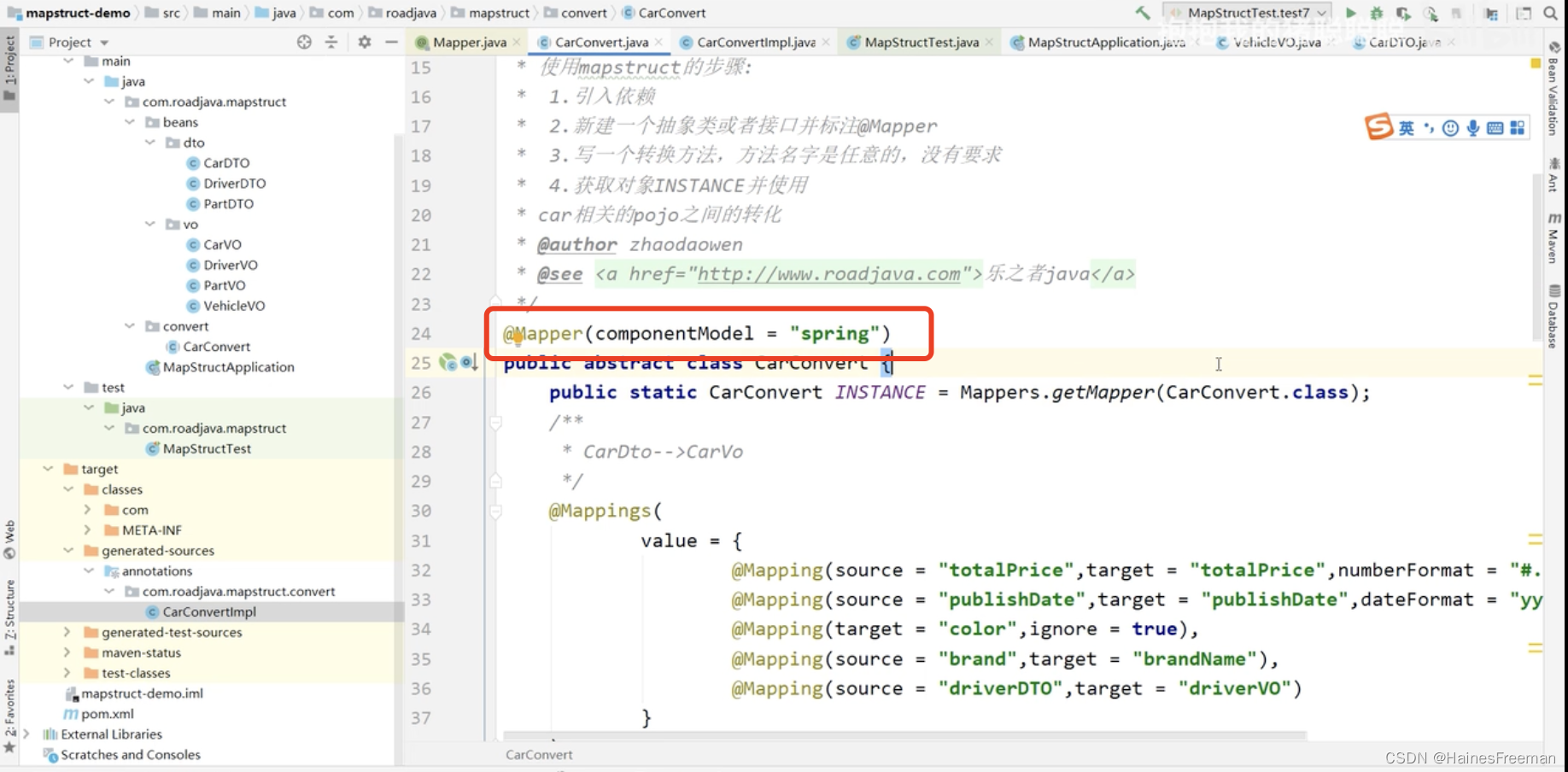Open the Ant tool window

coord(1554,174)
